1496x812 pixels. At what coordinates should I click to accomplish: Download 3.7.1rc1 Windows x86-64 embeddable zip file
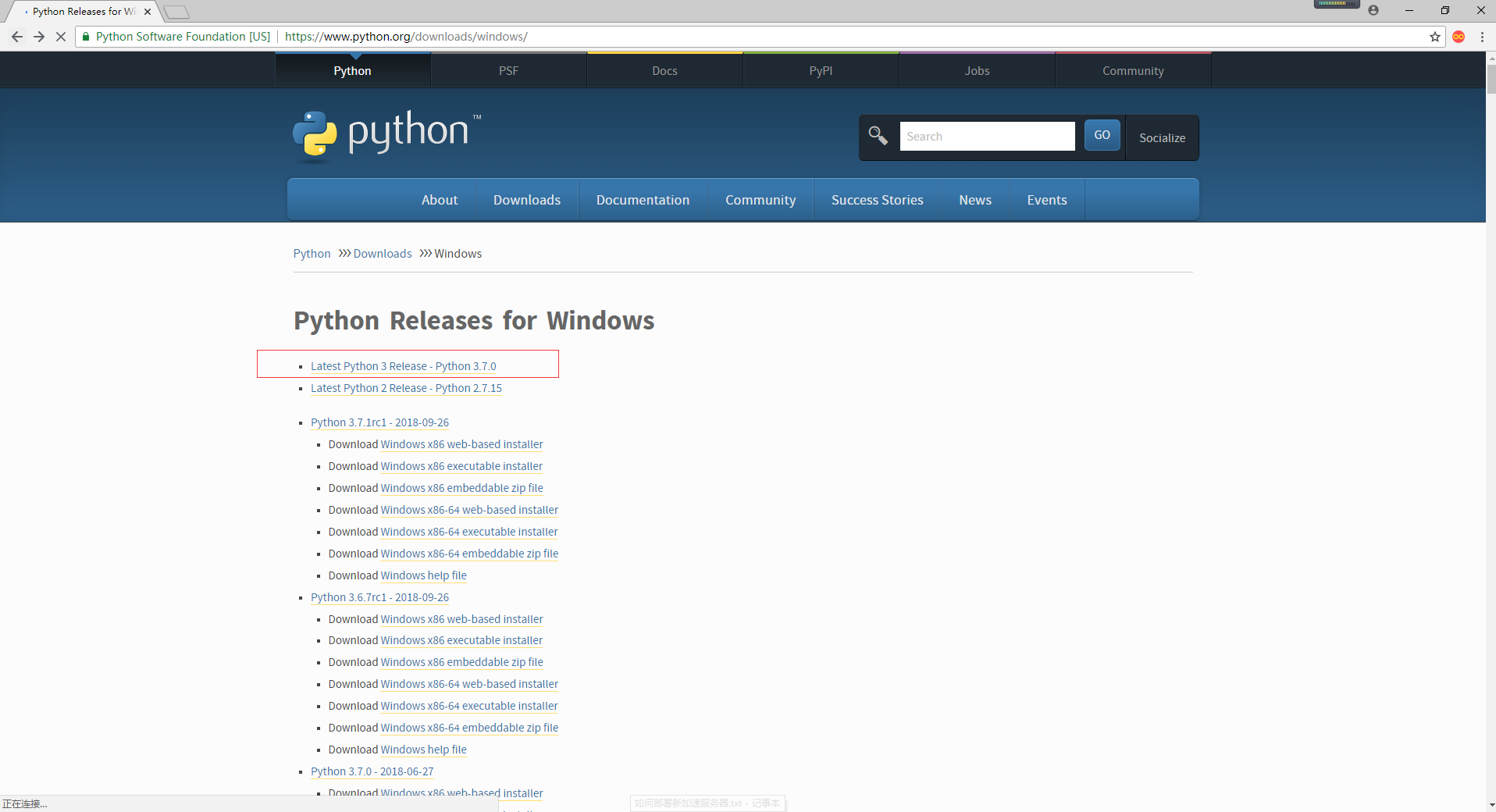pyautogui.click(x=469, y=554)
